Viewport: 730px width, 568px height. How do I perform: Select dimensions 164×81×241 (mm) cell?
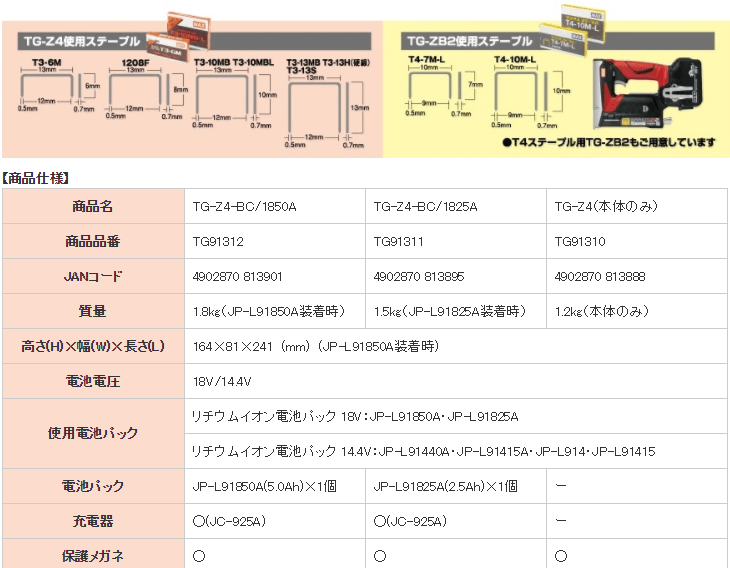(456, 346)
